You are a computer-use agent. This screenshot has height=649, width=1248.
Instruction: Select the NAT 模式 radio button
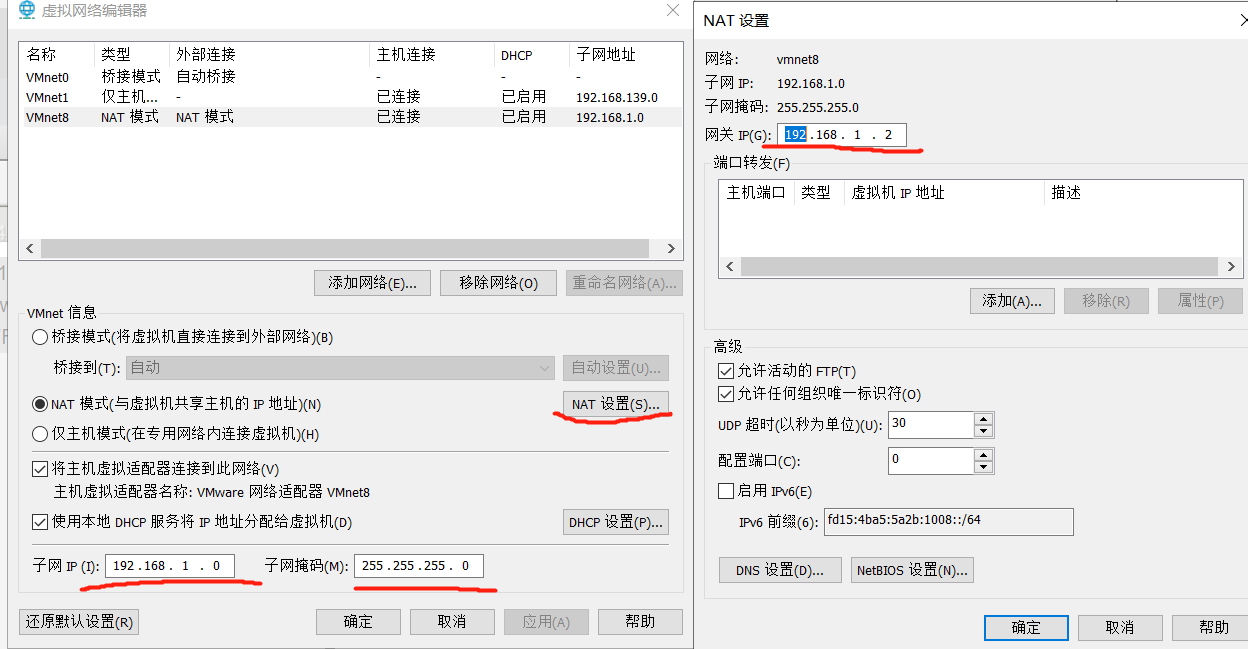coord(40,404)
